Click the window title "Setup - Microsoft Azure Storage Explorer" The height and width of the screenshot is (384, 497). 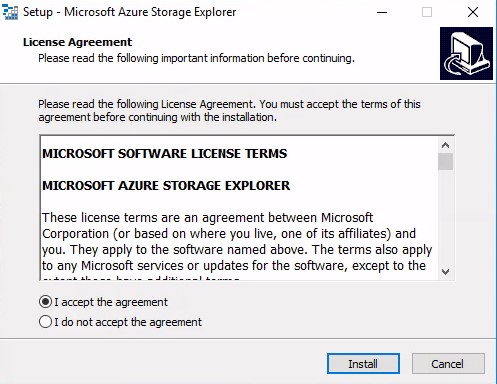coord(130,12)
